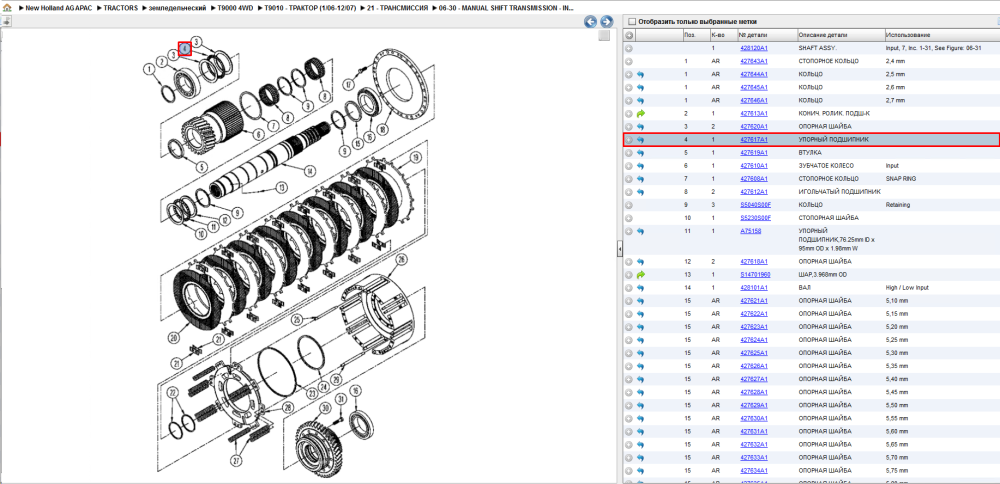Click the blue replacement arrow for 427618A1
Image resolution: width=1000 pixels, height=484 pixels.
coord(640,261)
